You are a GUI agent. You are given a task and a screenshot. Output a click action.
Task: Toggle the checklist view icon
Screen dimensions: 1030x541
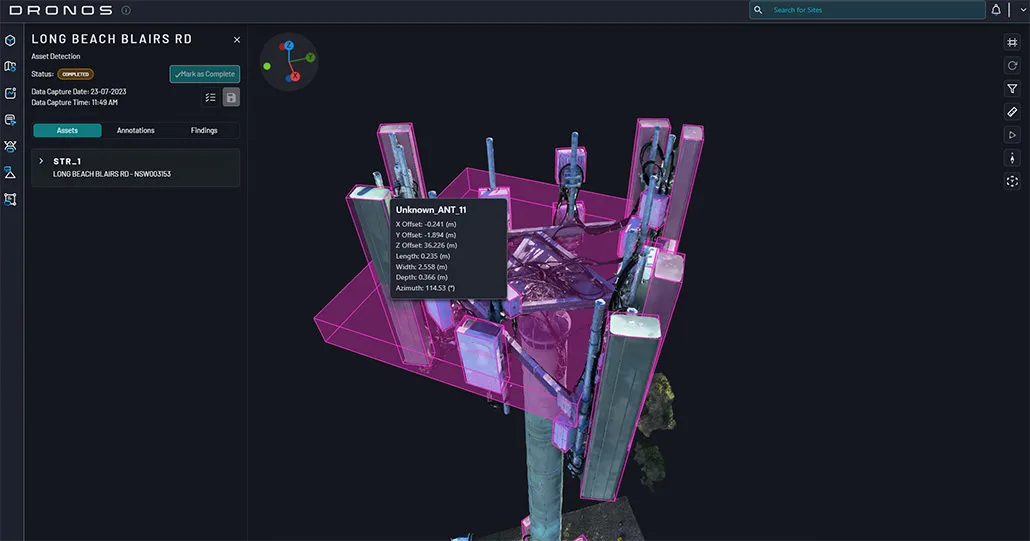(x=210, y=97)
